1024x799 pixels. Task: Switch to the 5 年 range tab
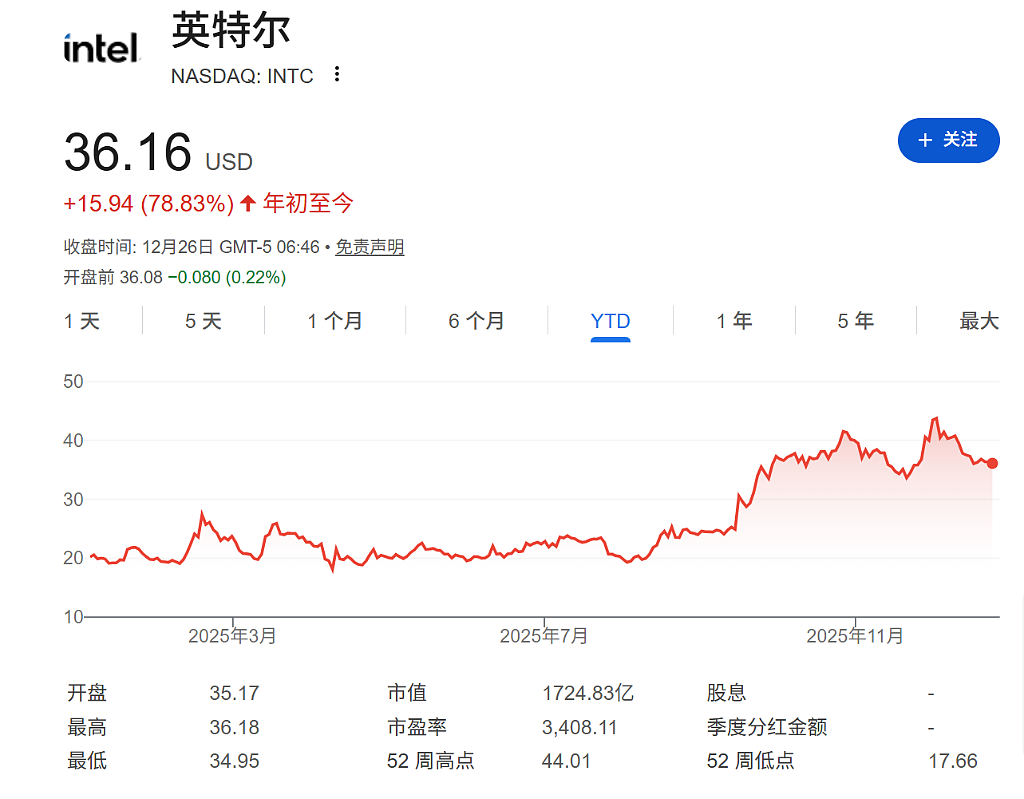(x=856, y=321)
